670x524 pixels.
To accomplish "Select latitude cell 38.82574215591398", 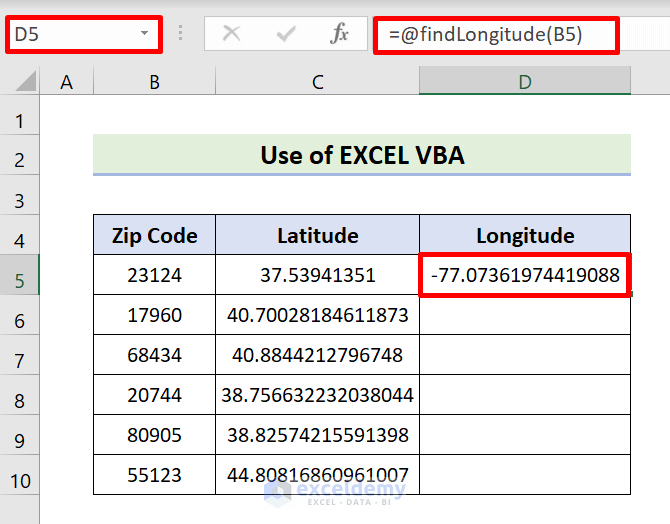I will pos(317,435).
